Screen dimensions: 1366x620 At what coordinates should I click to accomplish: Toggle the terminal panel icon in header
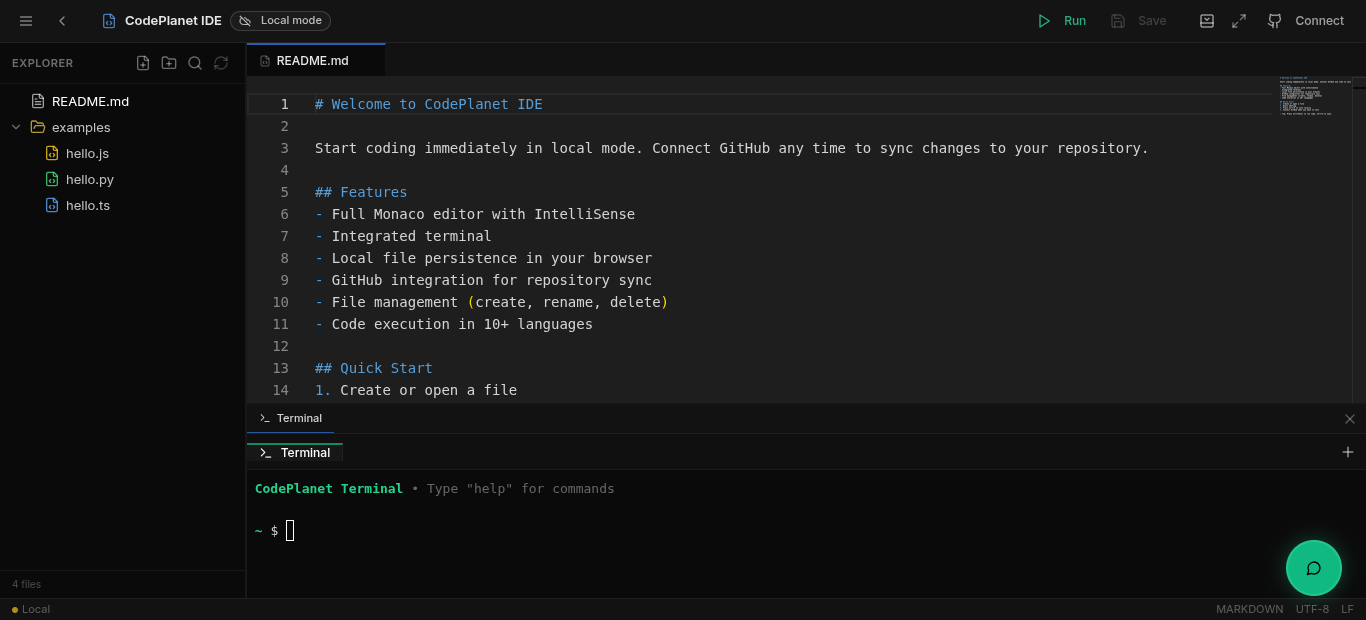click(1207, 21)
